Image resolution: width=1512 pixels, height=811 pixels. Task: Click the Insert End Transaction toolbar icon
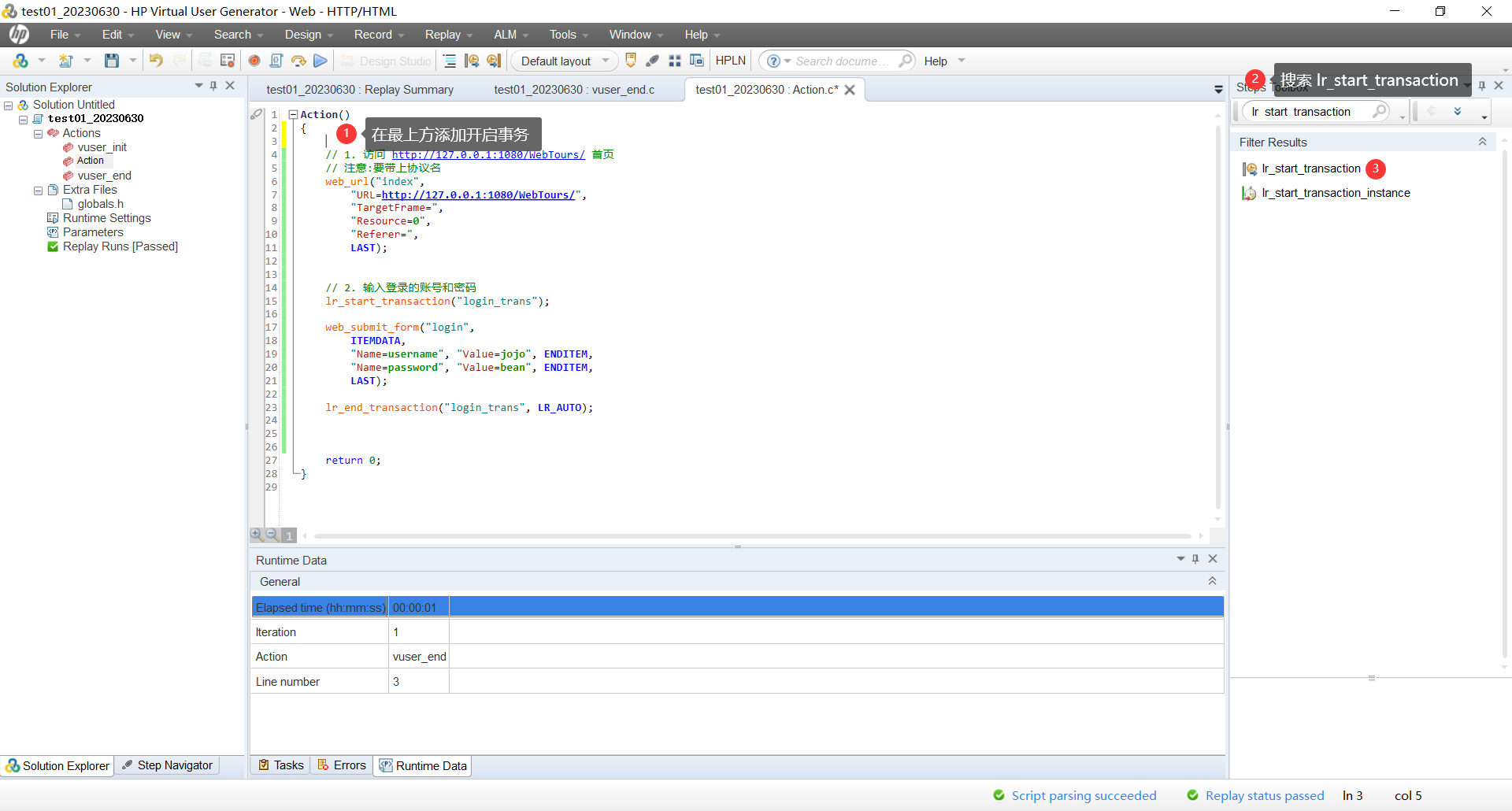[494, 61]
